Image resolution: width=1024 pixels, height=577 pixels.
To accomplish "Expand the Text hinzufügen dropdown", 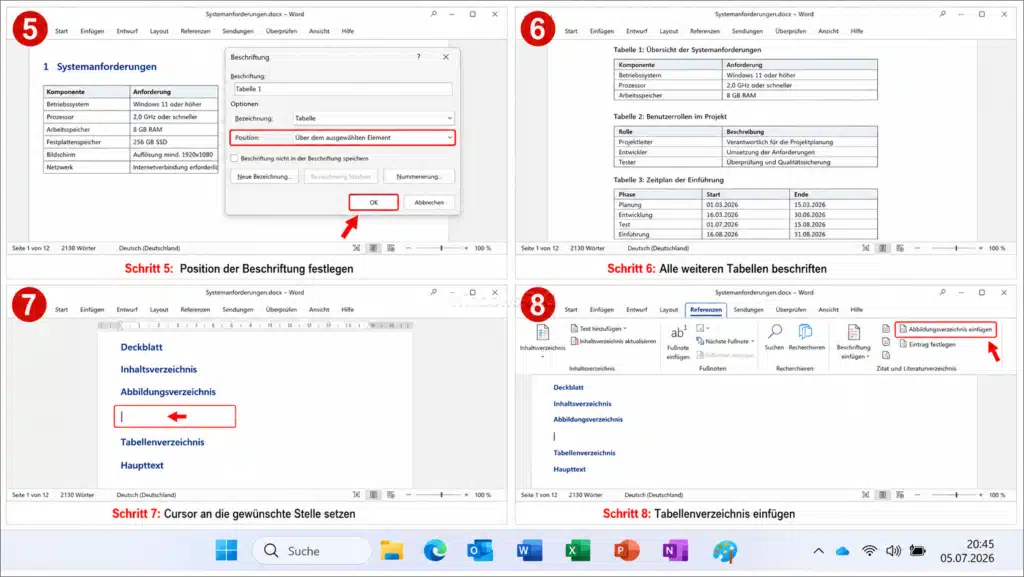I will [x=625, y=328].
